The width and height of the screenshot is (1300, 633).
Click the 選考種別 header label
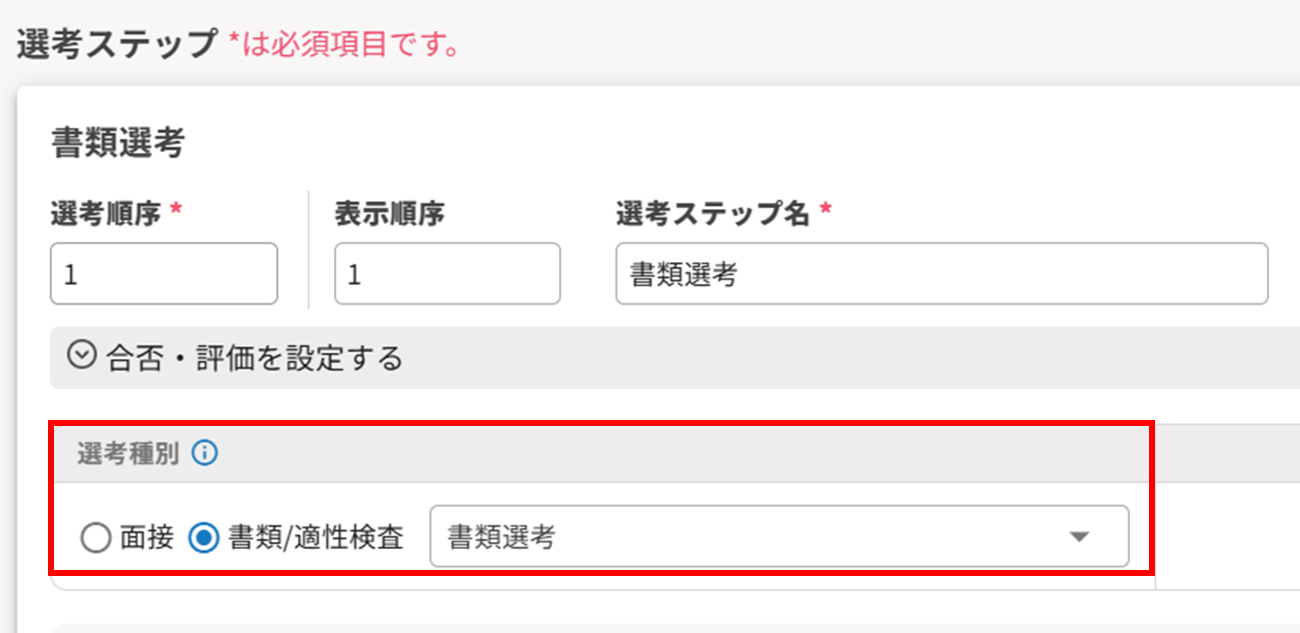point(128,454)
